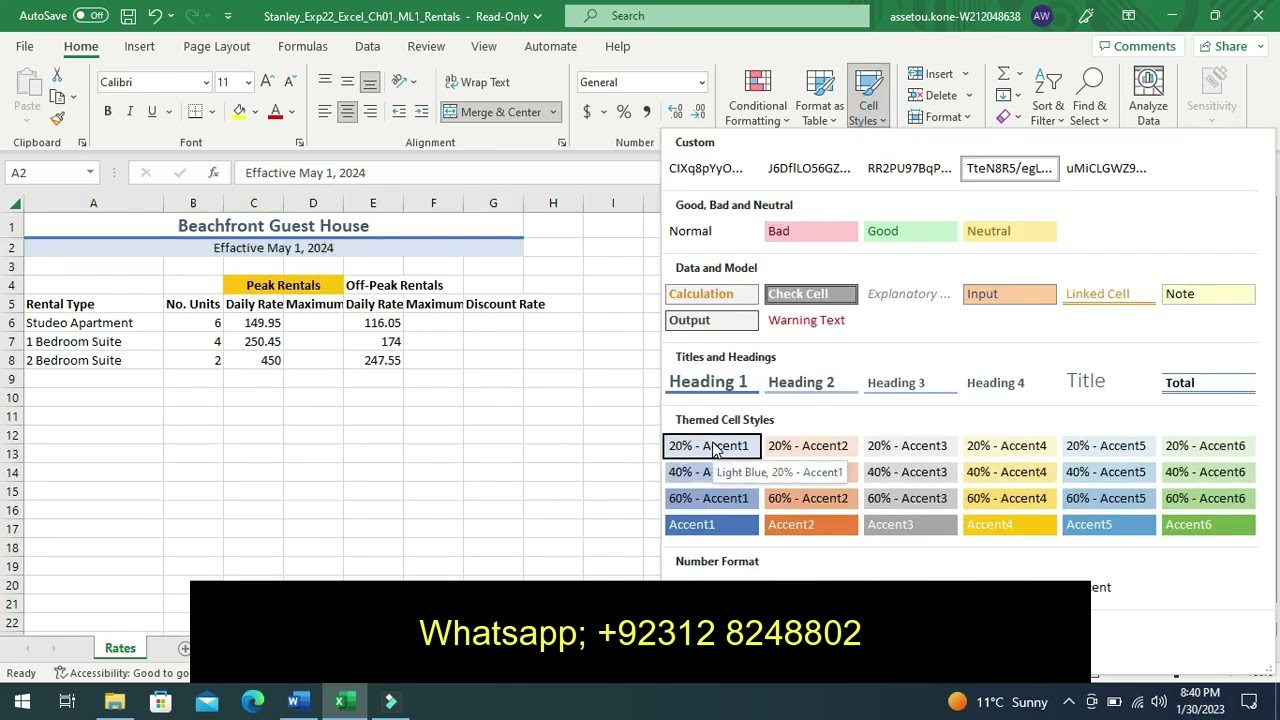Screen dimensions: 1280x720
Task: Click Accounting Number Format dollar icon
Action: coord(587,112)
